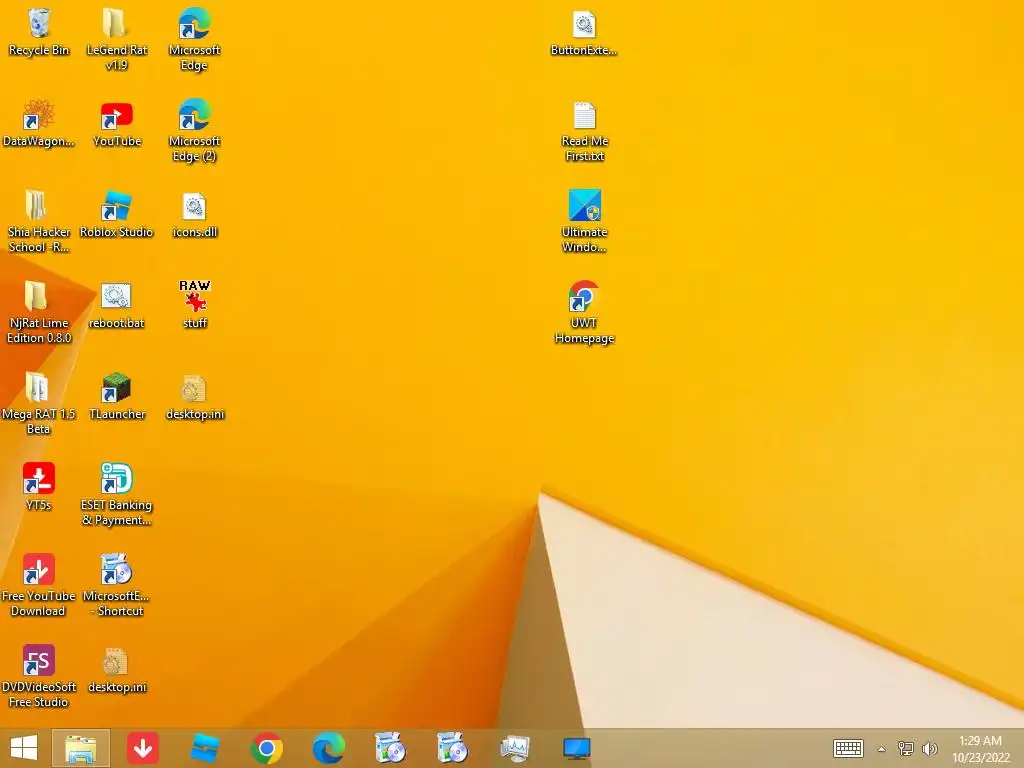Image resolution: width=1024 pixels, height=768 pixels.
Task: Select the desktop.ini file beside TLauncher
Action: [x=194, y=396]
